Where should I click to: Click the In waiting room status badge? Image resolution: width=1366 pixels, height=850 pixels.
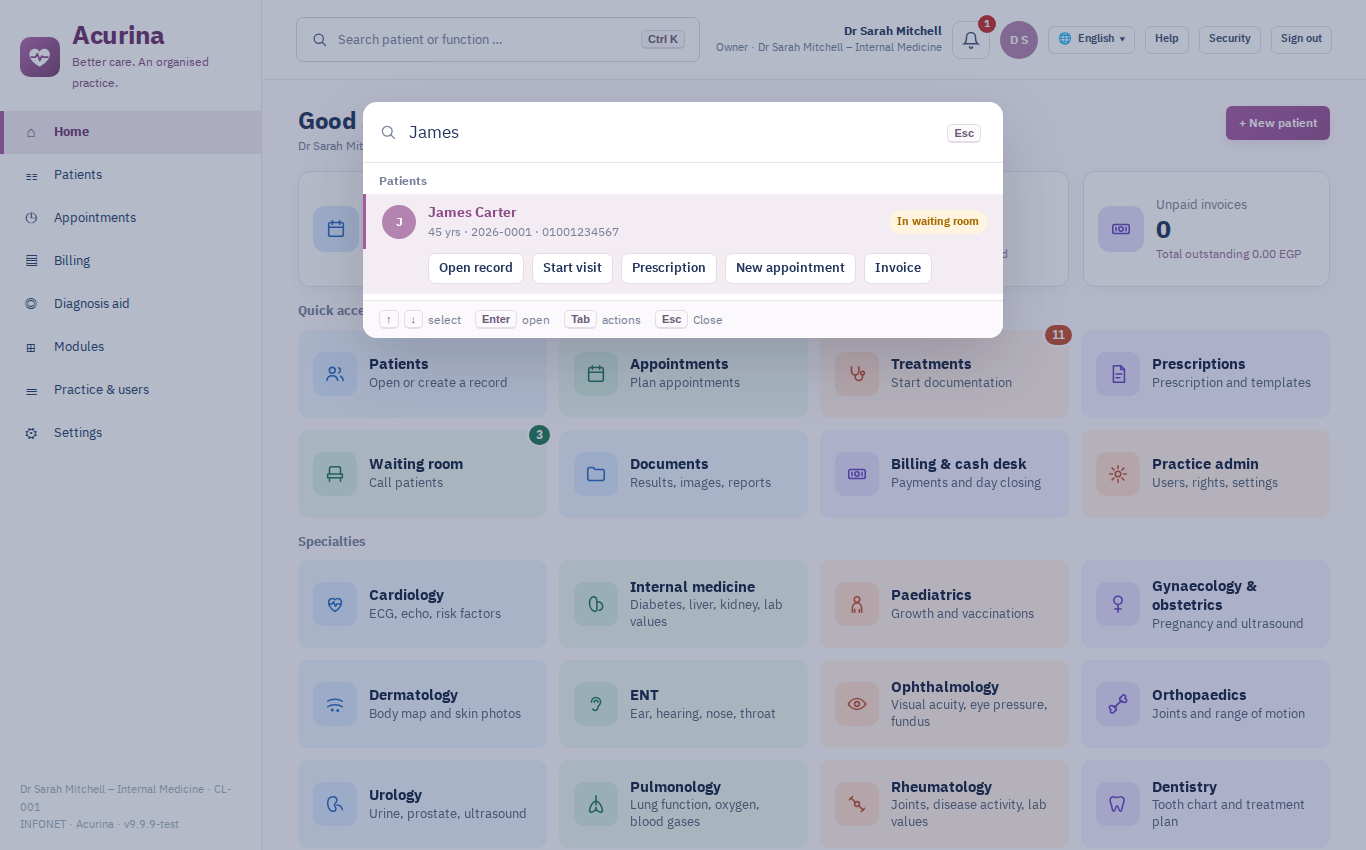[x=938, y=222]
